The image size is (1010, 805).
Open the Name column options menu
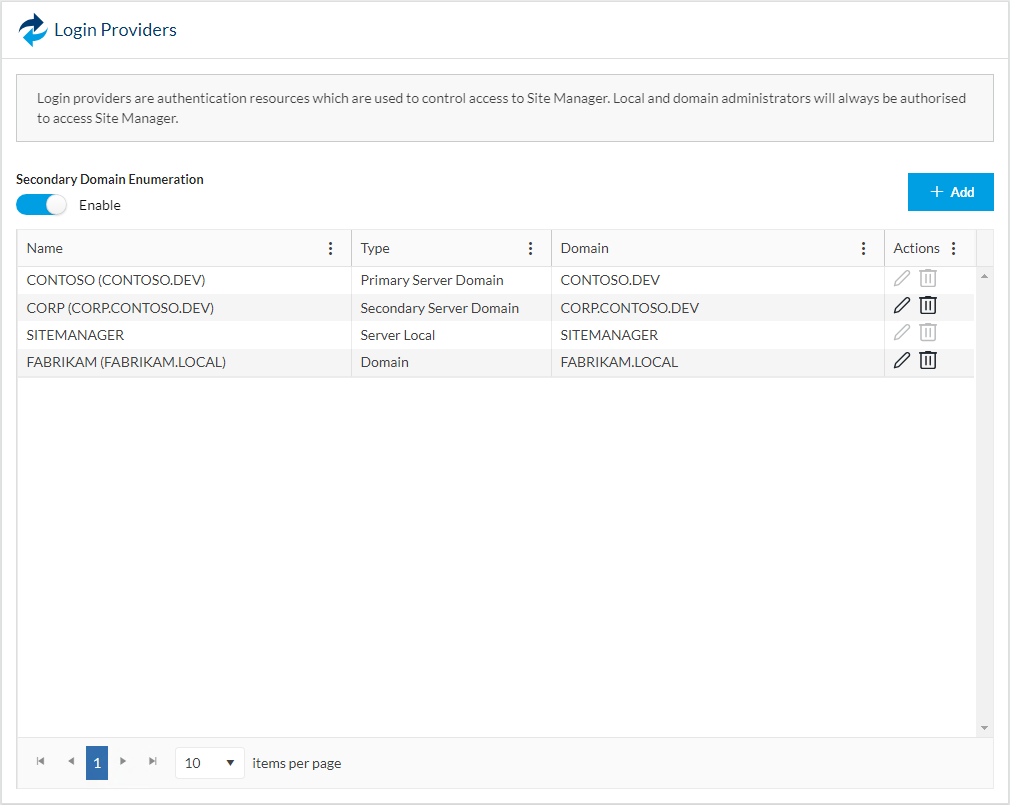point(331,249)
